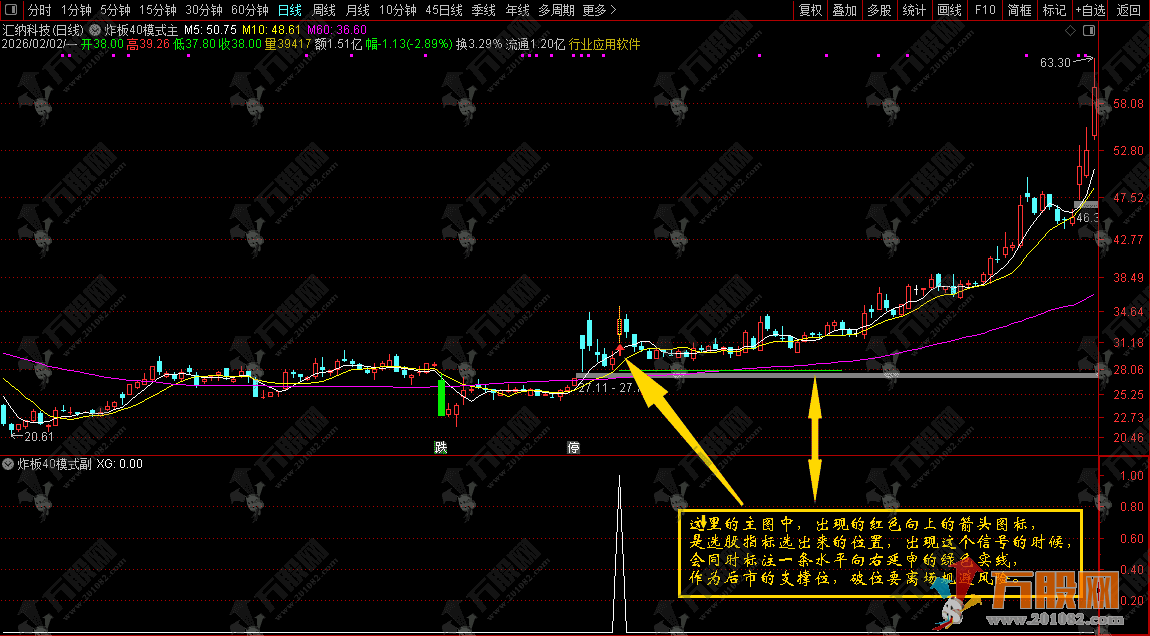Click the hatched menu icon at top-left corner
This screenshot has height=636, width=1150.
point(11,10)
